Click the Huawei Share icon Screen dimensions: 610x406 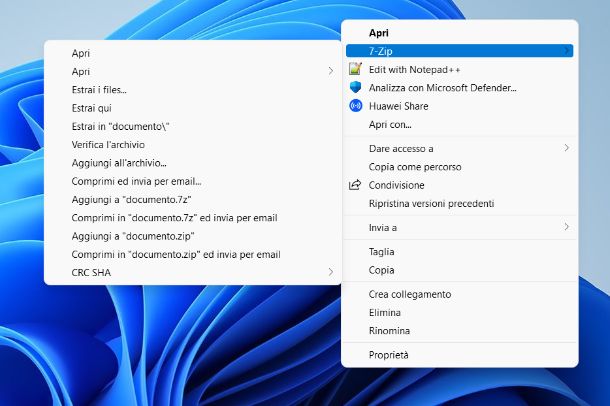point(356,106)
